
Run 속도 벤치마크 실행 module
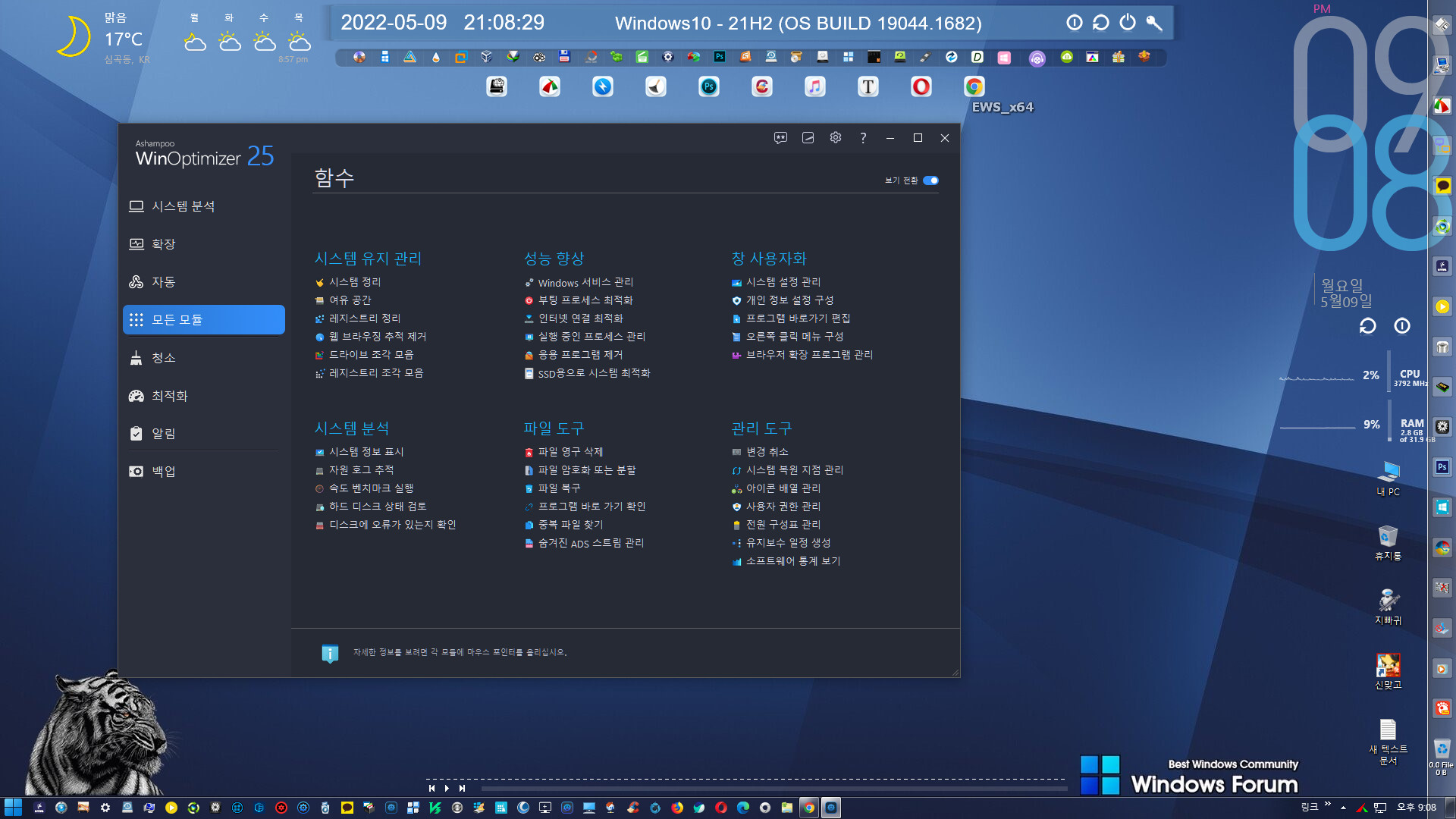tap(364, 488)
